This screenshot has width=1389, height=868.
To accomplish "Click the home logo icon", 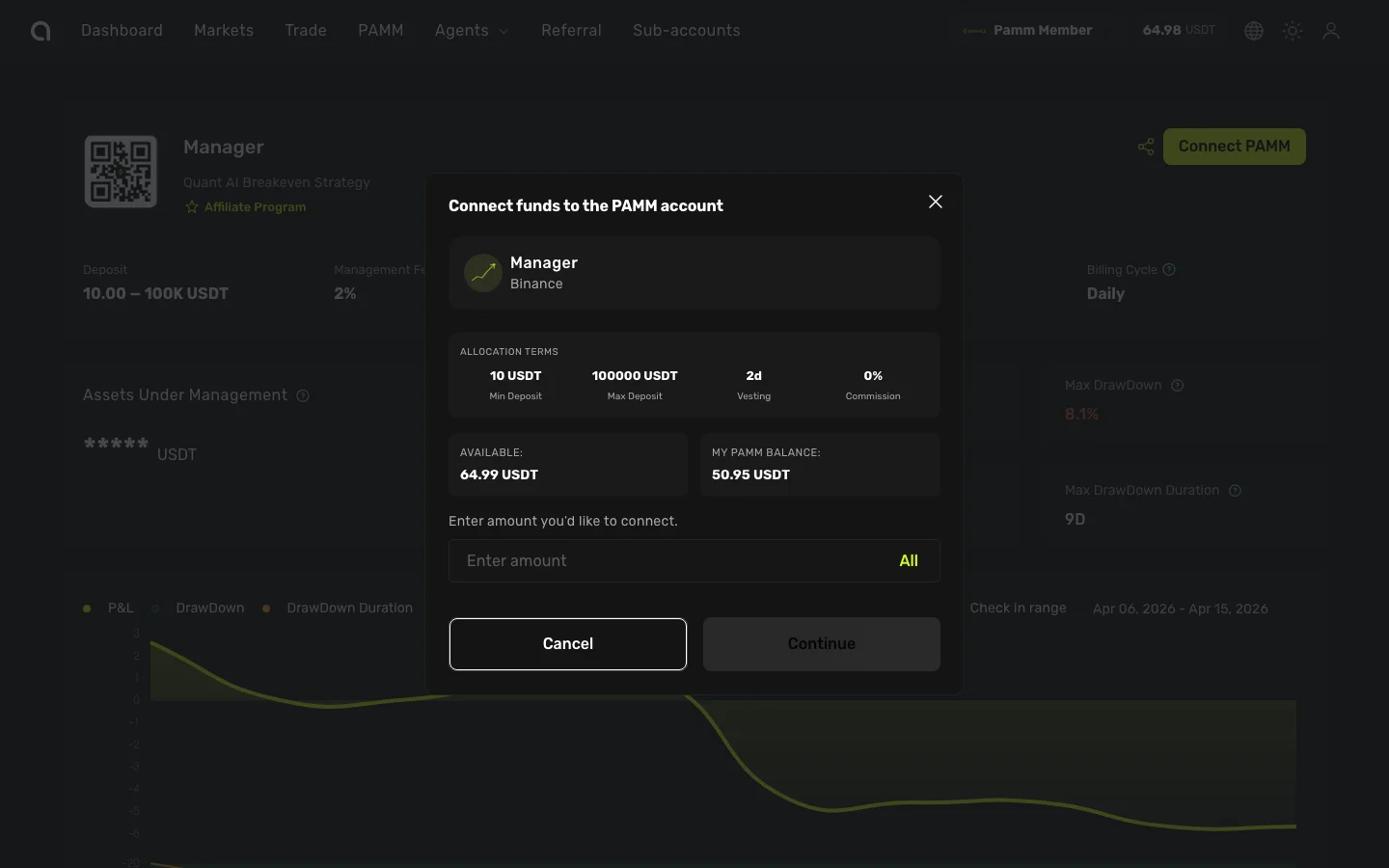I will pyautogui.click(x=41, y=31).
